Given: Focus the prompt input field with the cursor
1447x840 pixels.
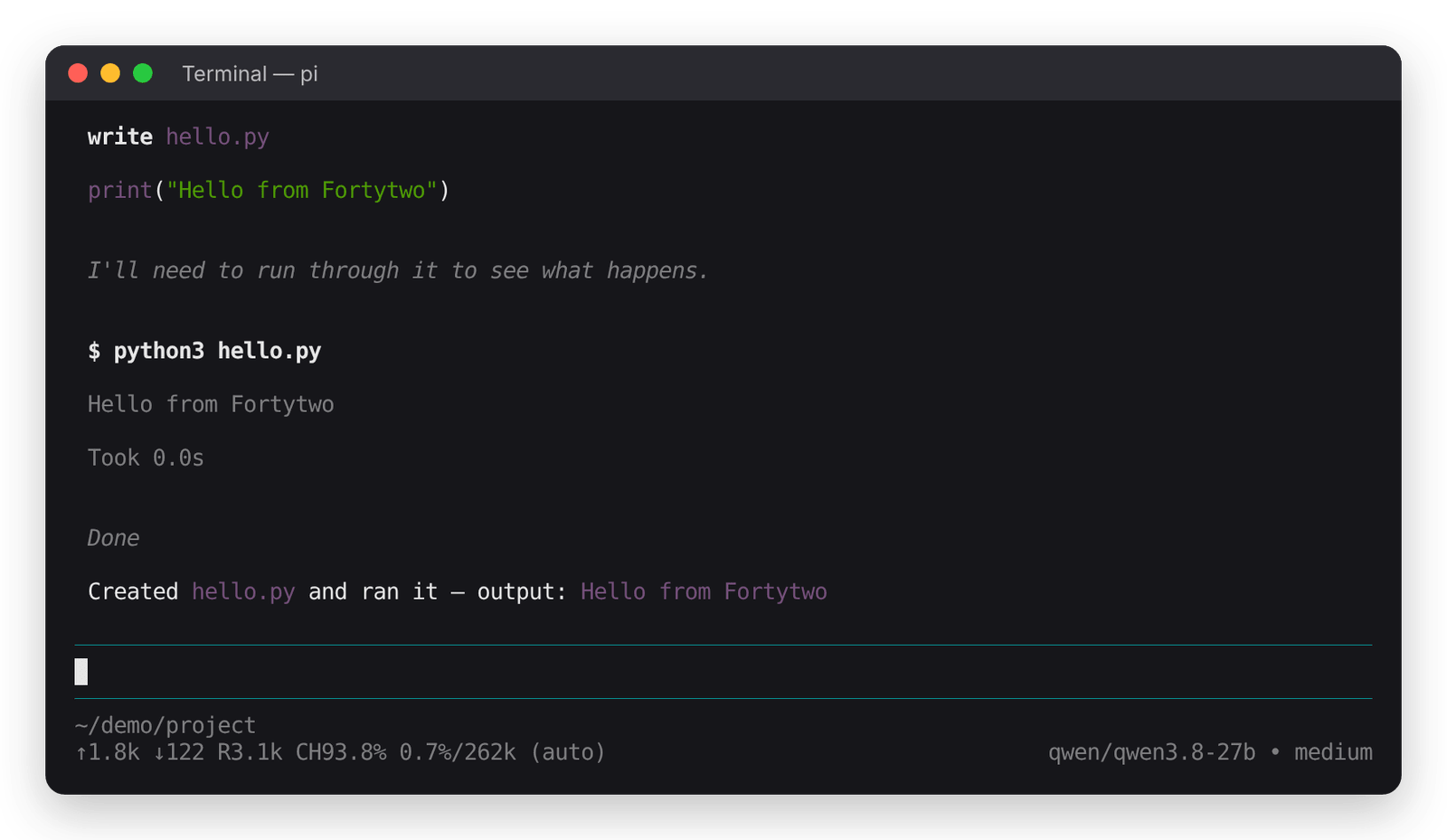Looking at the screenshot, I should coord(723,672).
